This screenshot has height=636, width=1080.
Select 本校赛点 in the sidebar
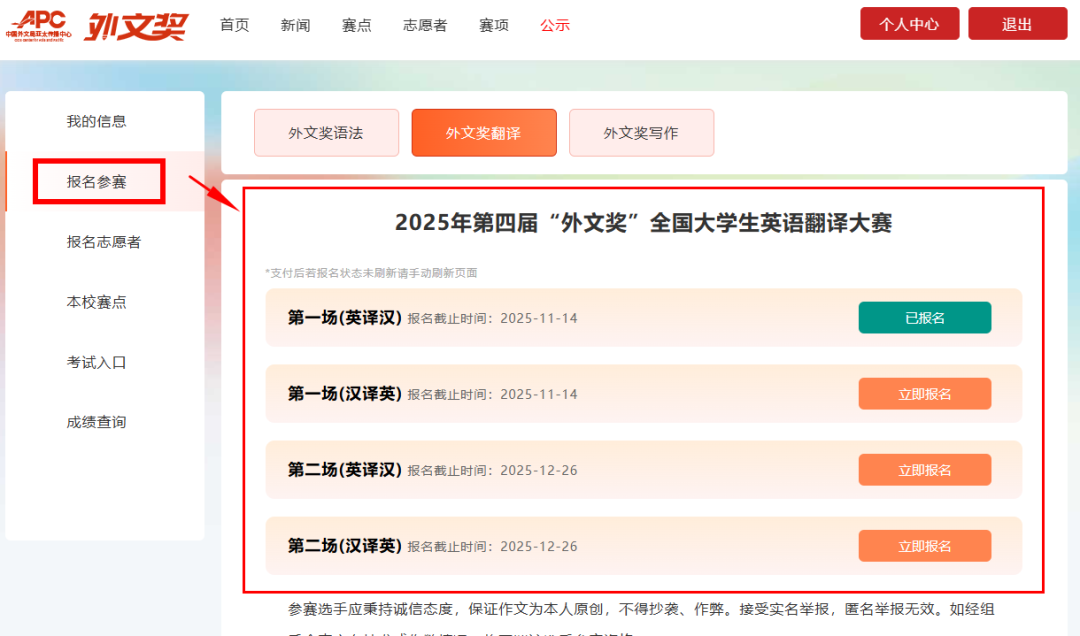(96, 302)
